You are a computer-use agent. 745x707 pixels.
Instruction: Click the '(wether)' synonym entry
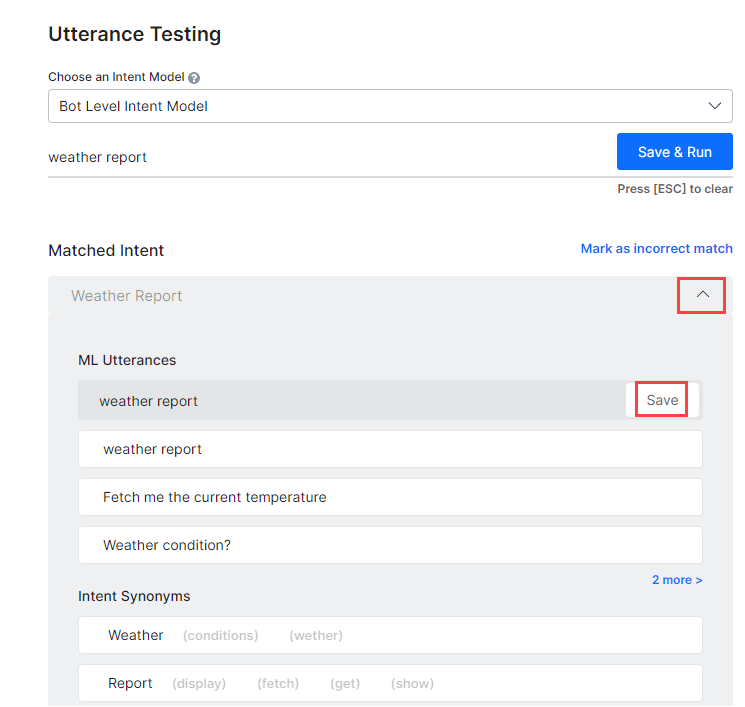pyautogui.click(x=316, y=635)
